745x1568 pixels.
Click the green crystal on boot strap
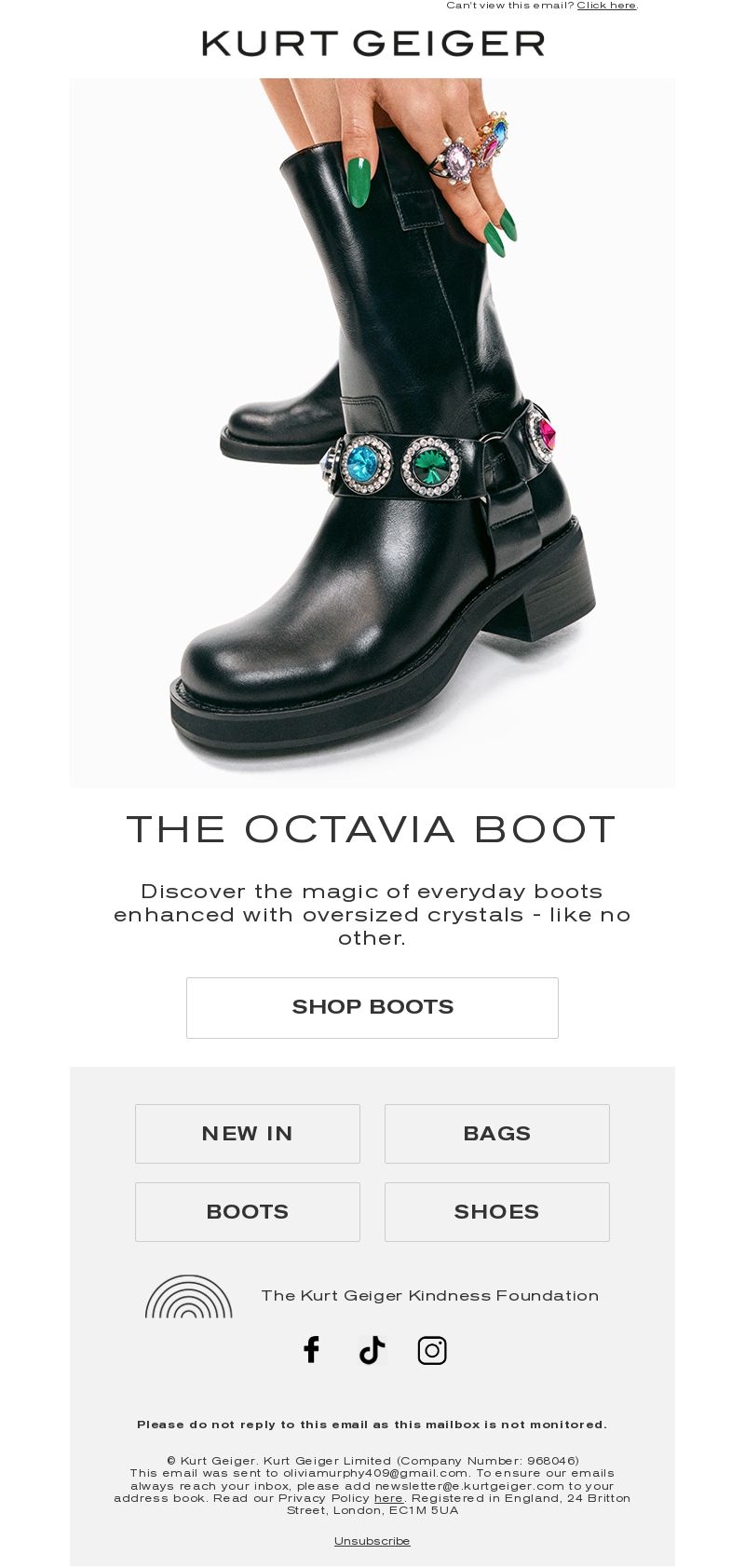point(430,463)
